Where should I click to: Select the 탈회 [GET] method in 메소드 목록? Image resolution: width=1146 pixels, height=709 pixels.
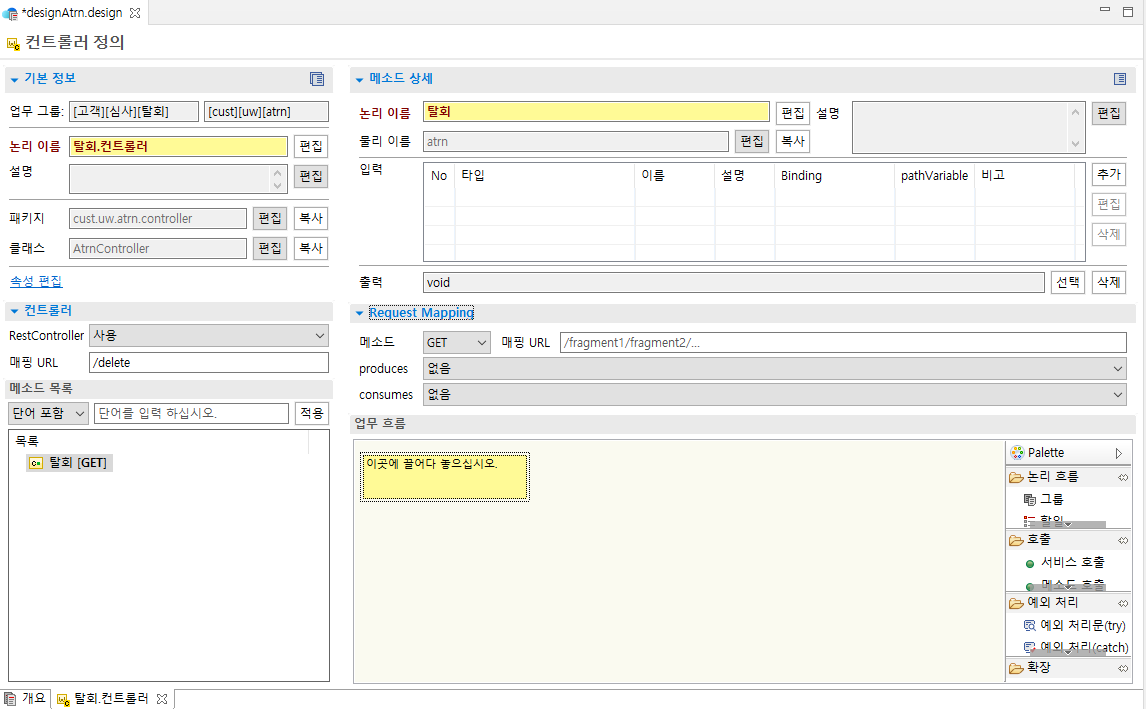pyautogui.click(x=69, y=462)
